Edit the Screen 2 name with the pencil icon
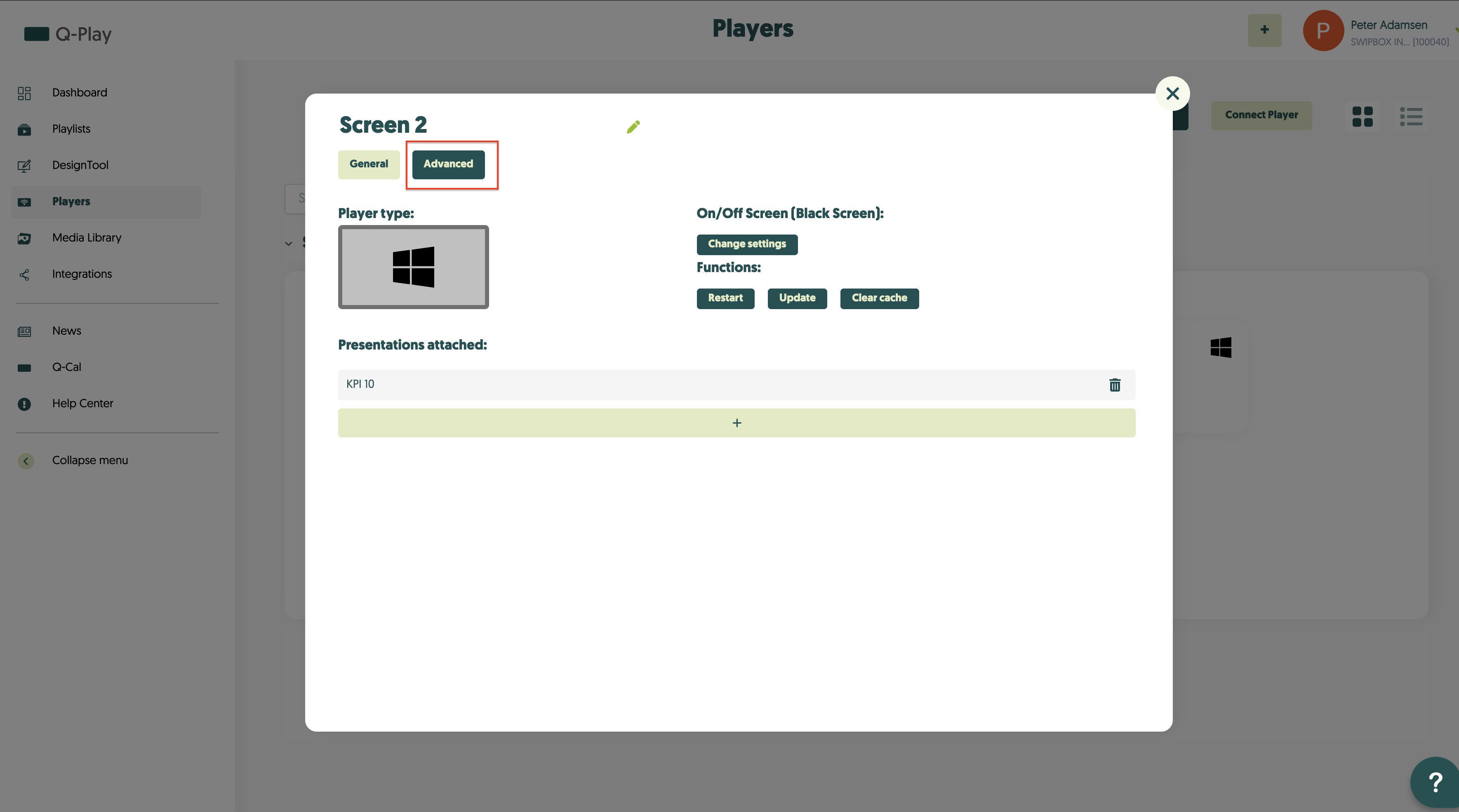This screenshot has width=1459, height=812. 633,127
